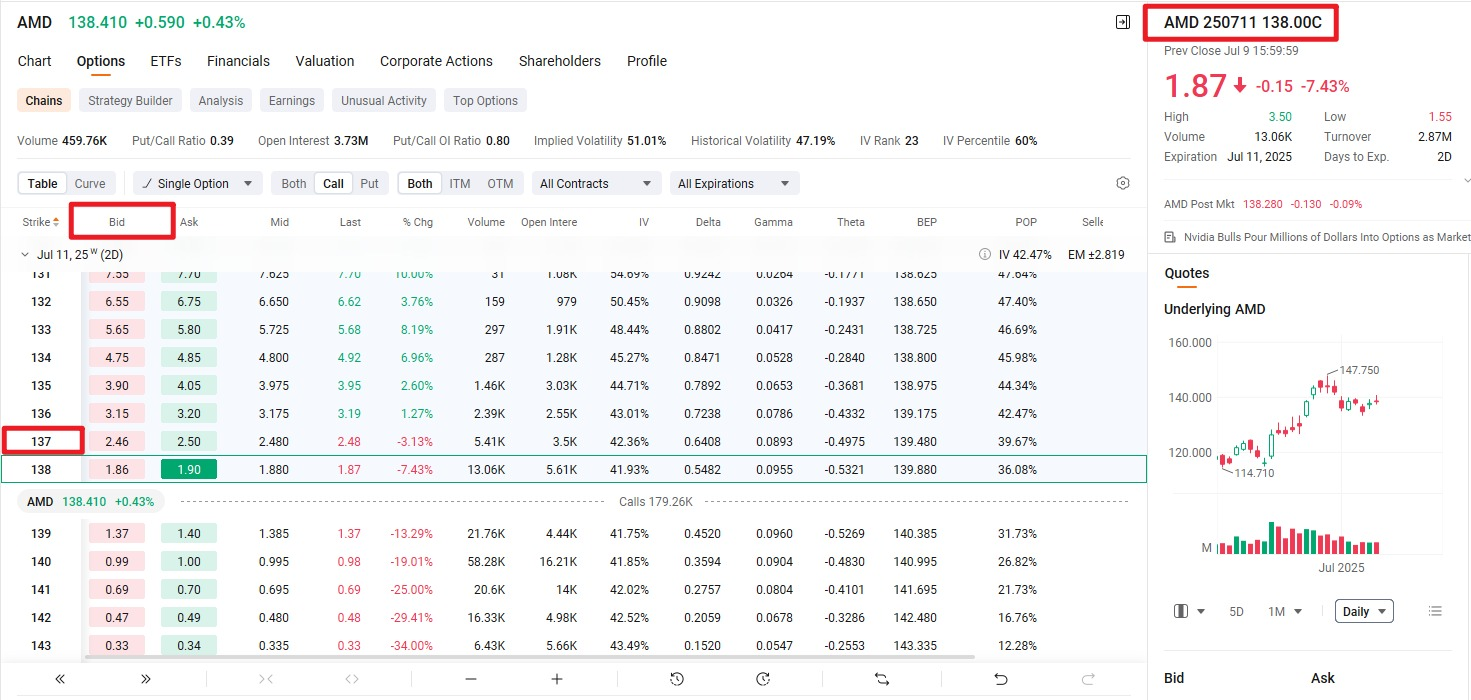Open the Profile tab
Viewport: 1471px width, 700px height.
click(647, 61)
